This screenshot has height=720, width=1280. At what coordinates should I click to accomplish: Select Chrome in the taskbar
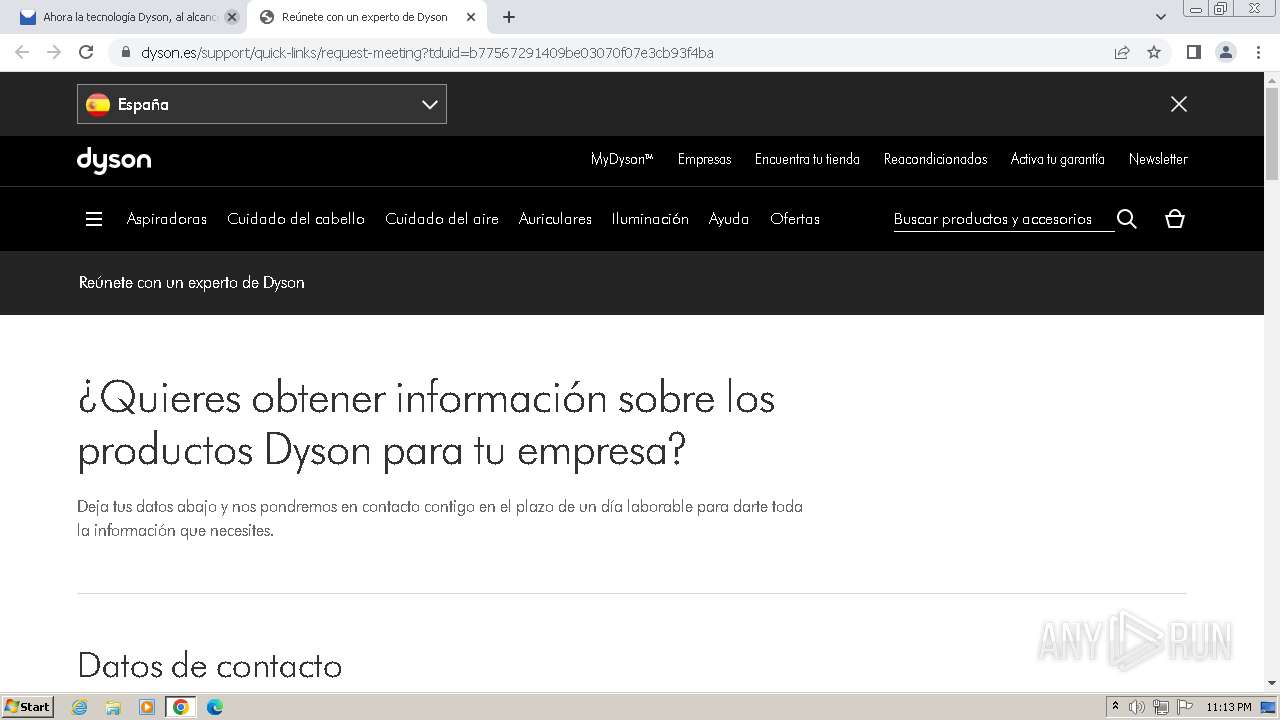click(x=181, y=707)
